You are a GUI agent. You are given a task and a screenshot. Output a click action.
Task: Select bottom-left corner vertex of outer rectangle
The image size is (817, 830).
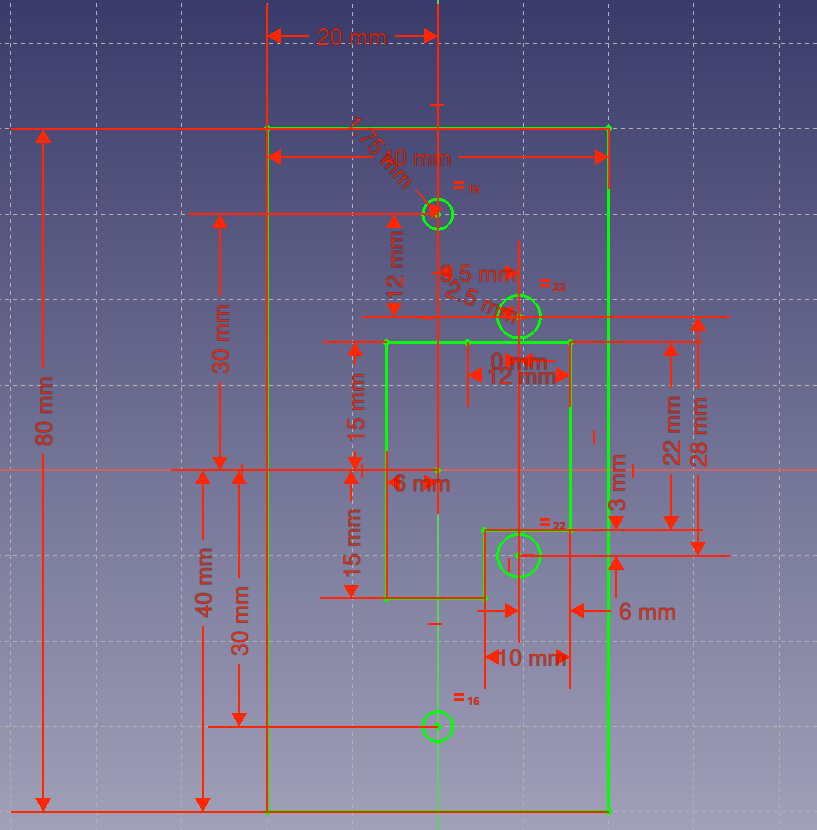[267, 811]
